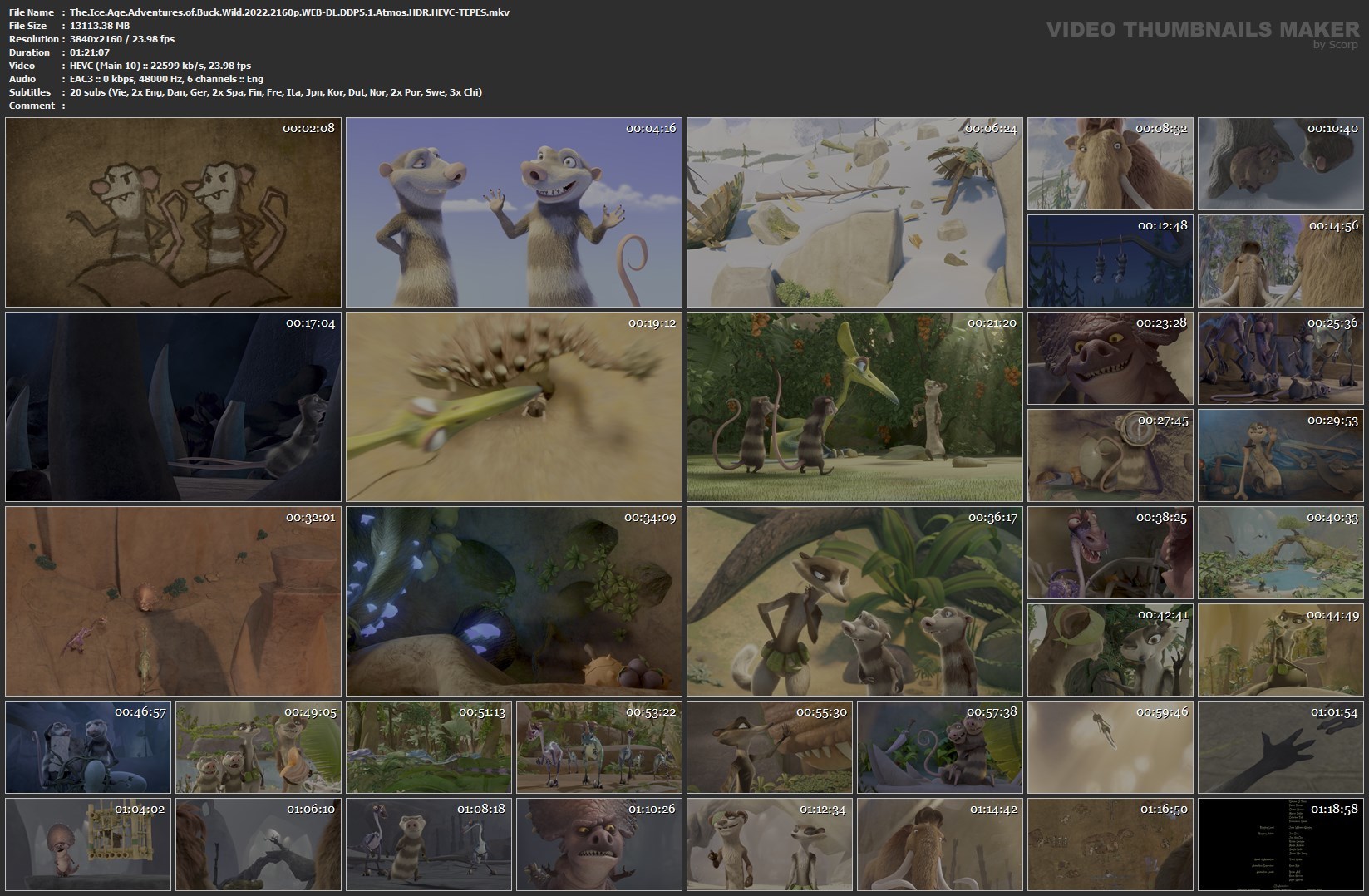
Task: Click the credits thumbnail at 01:18:58
Action: (x=1280, y=844)
